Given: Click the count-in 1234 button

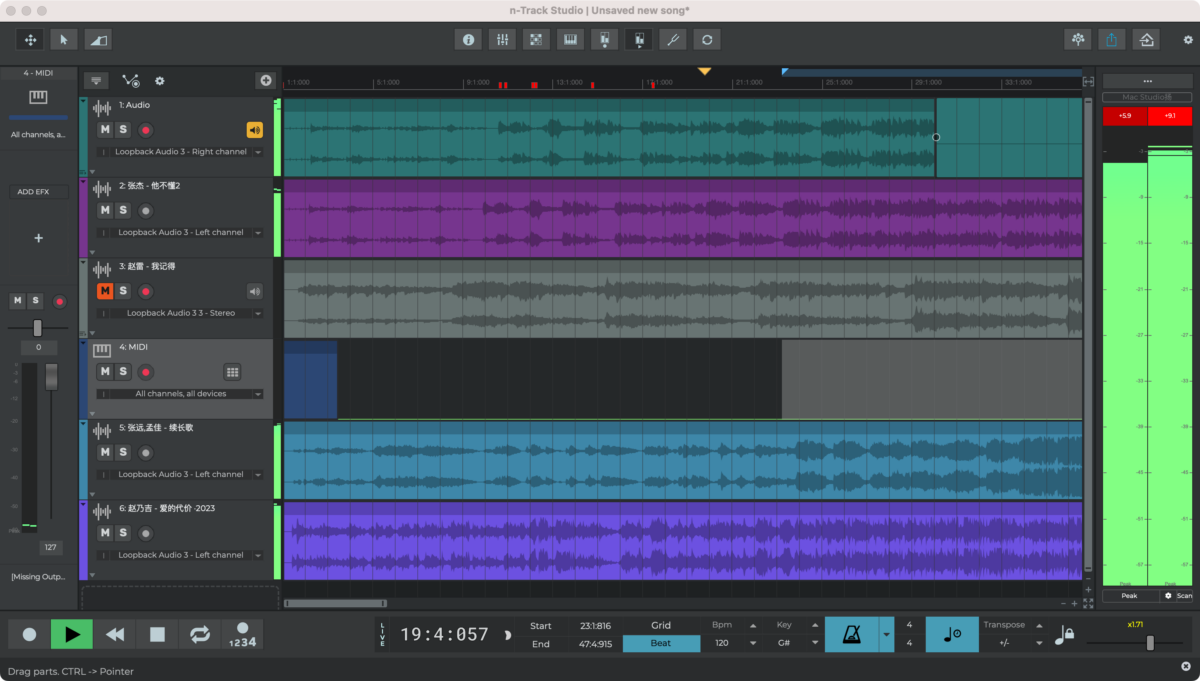Looking at the screenshot, I should coord(242,635).
